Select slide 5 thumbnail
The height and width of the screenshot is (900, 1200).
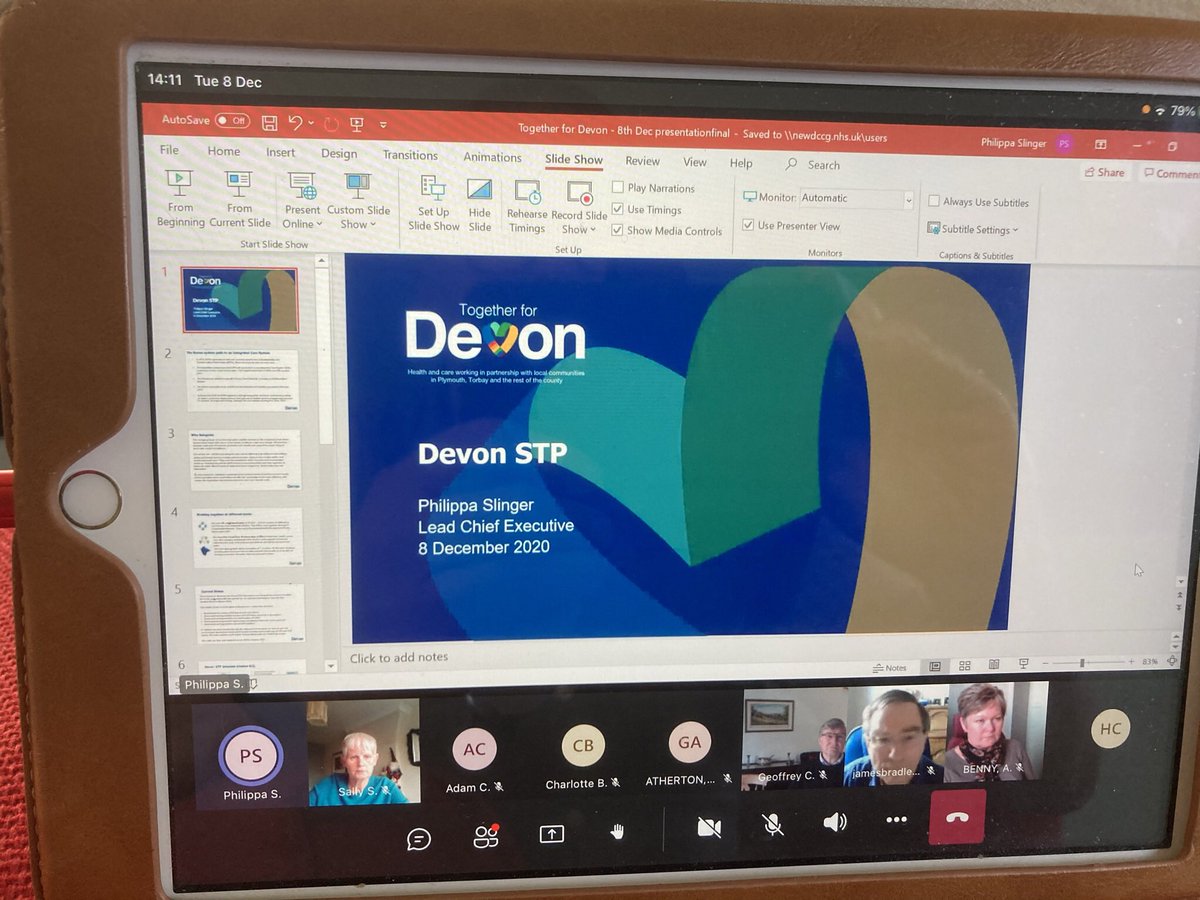coord(248,613)
